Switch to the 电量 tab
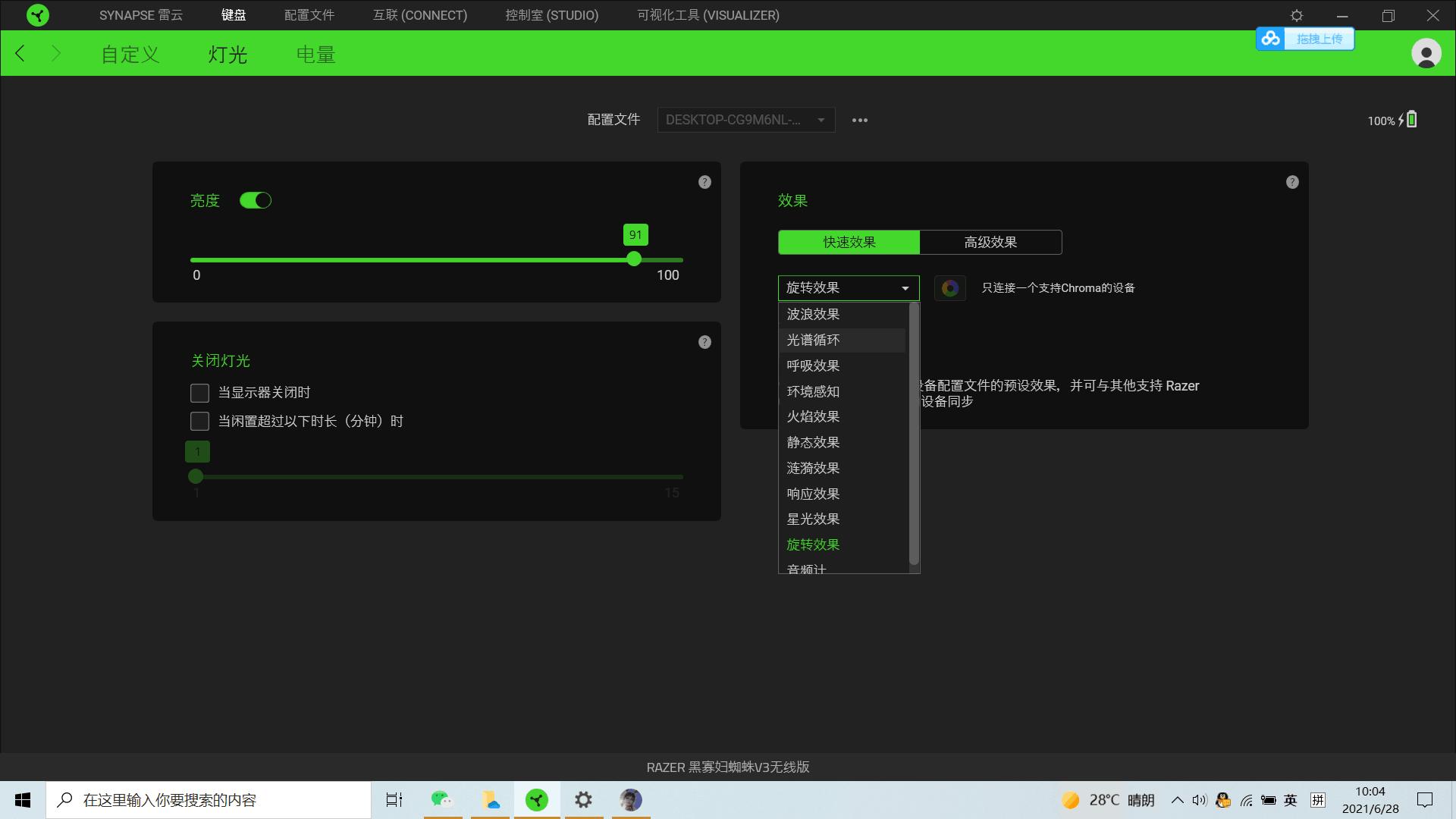Screen dimensions: 1456x819 pos(315,55)
